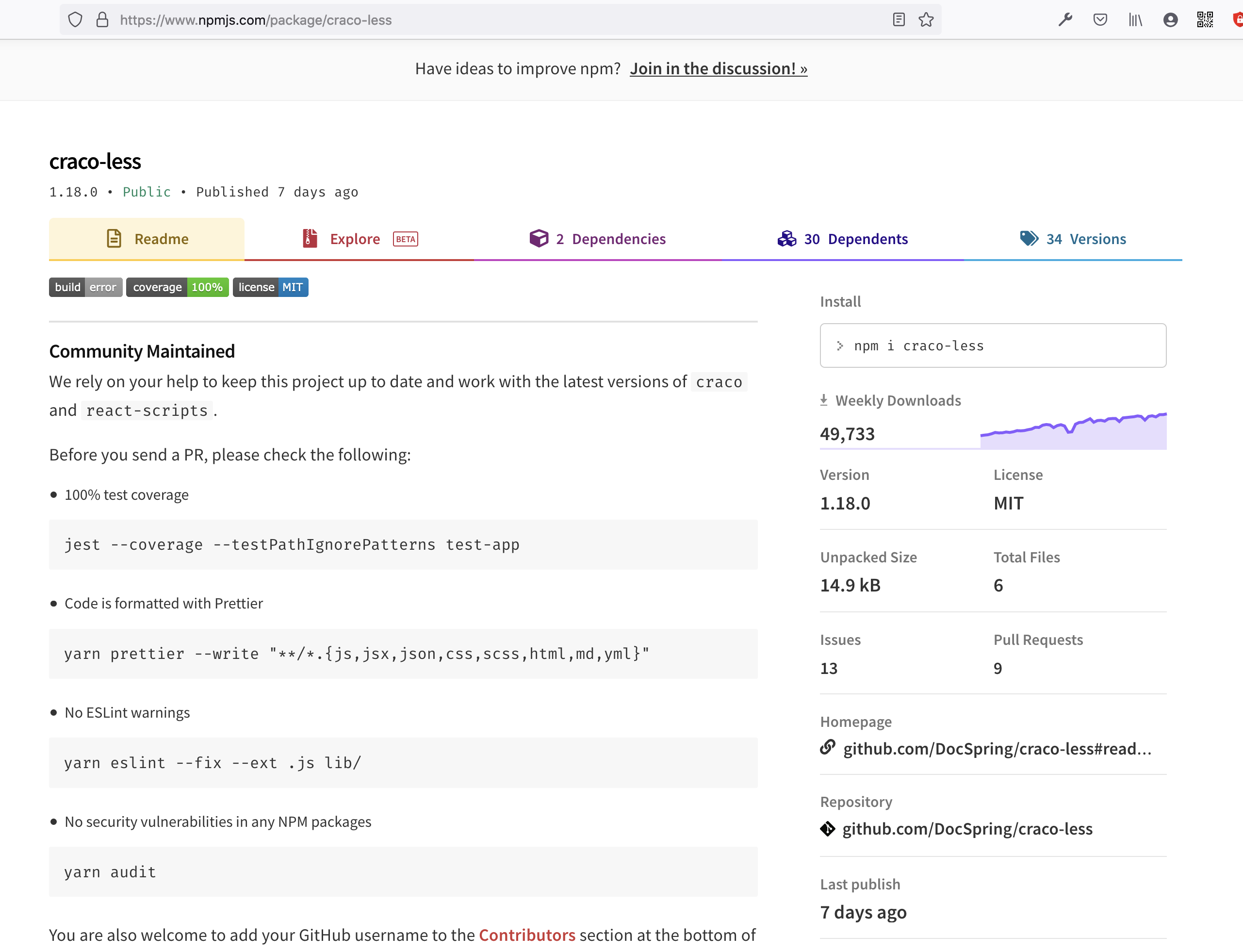
Task: Click the weekly downloads sparkline chart
Action: tap(1073, 431)
